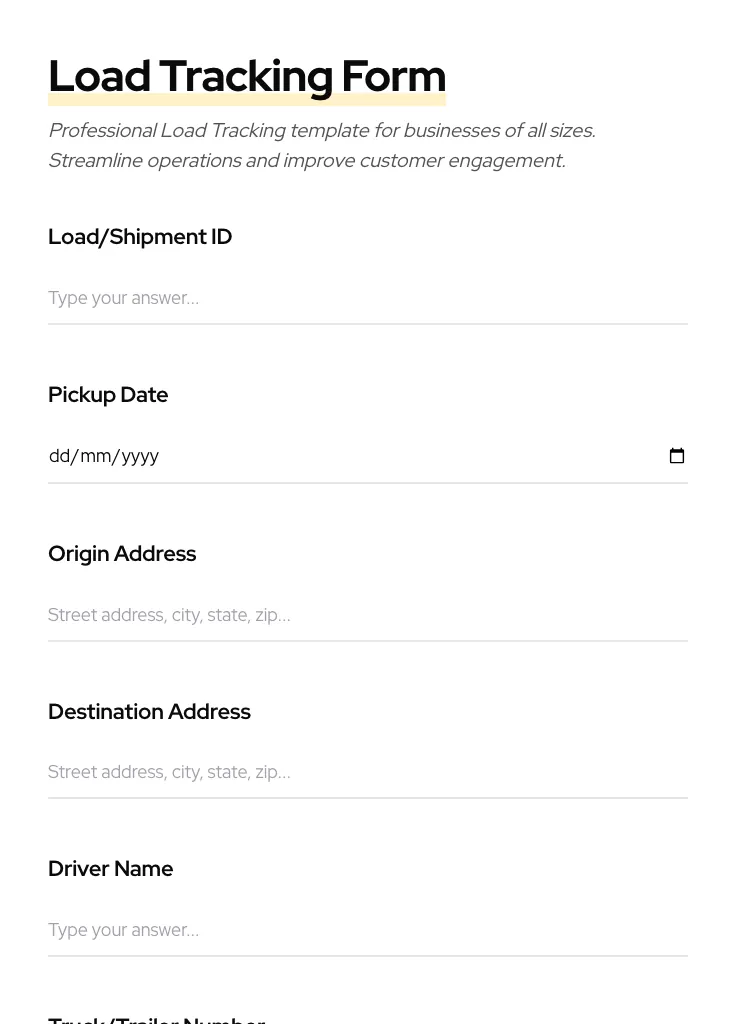Click the Origin Address heading
The image size is (736, 1024).
tap(122, 553)
